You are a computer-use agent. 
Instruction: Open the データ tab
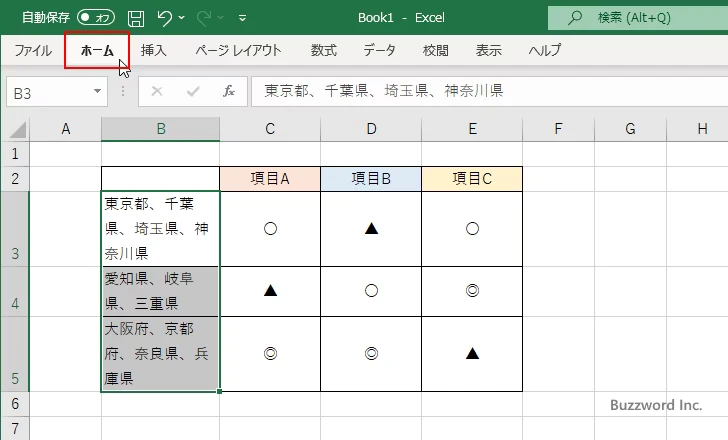[x=379, y=50]
